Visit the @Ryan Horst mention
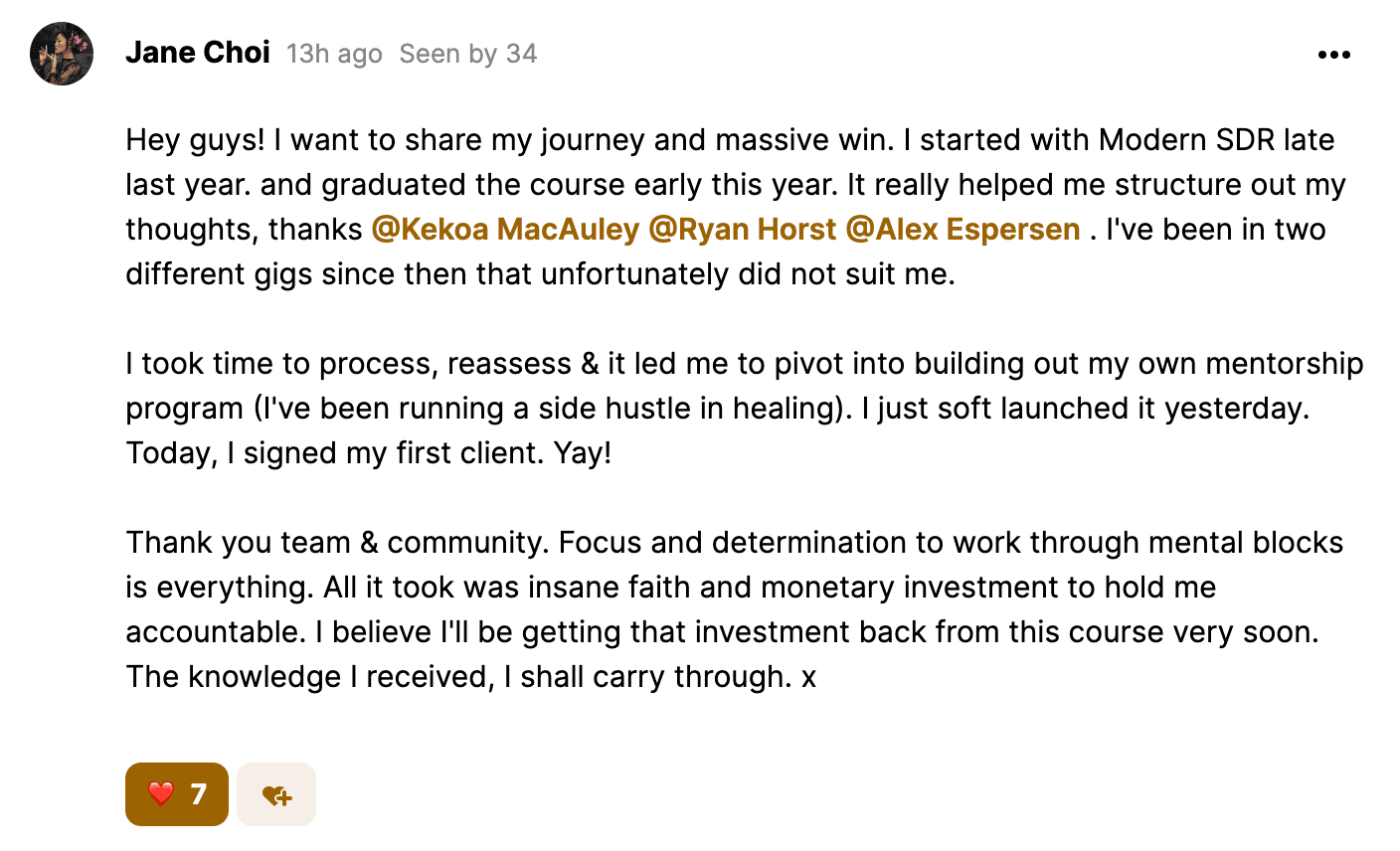 742,230
